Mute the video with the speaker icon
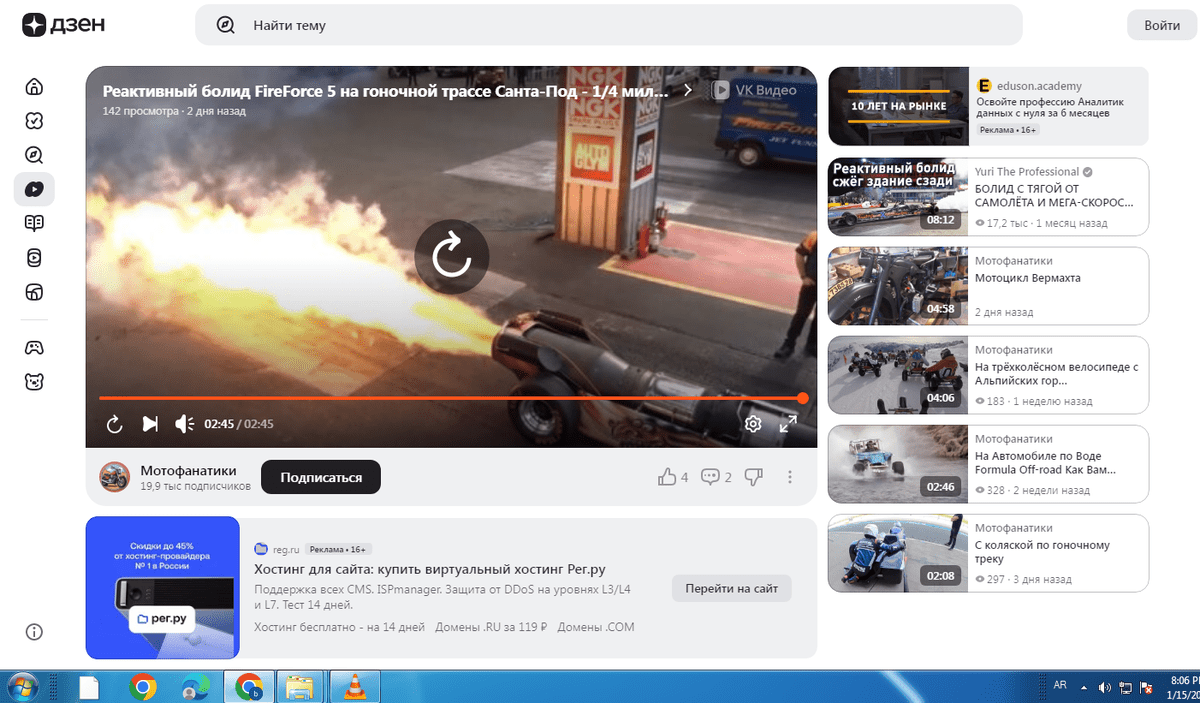 coord(184,424)
